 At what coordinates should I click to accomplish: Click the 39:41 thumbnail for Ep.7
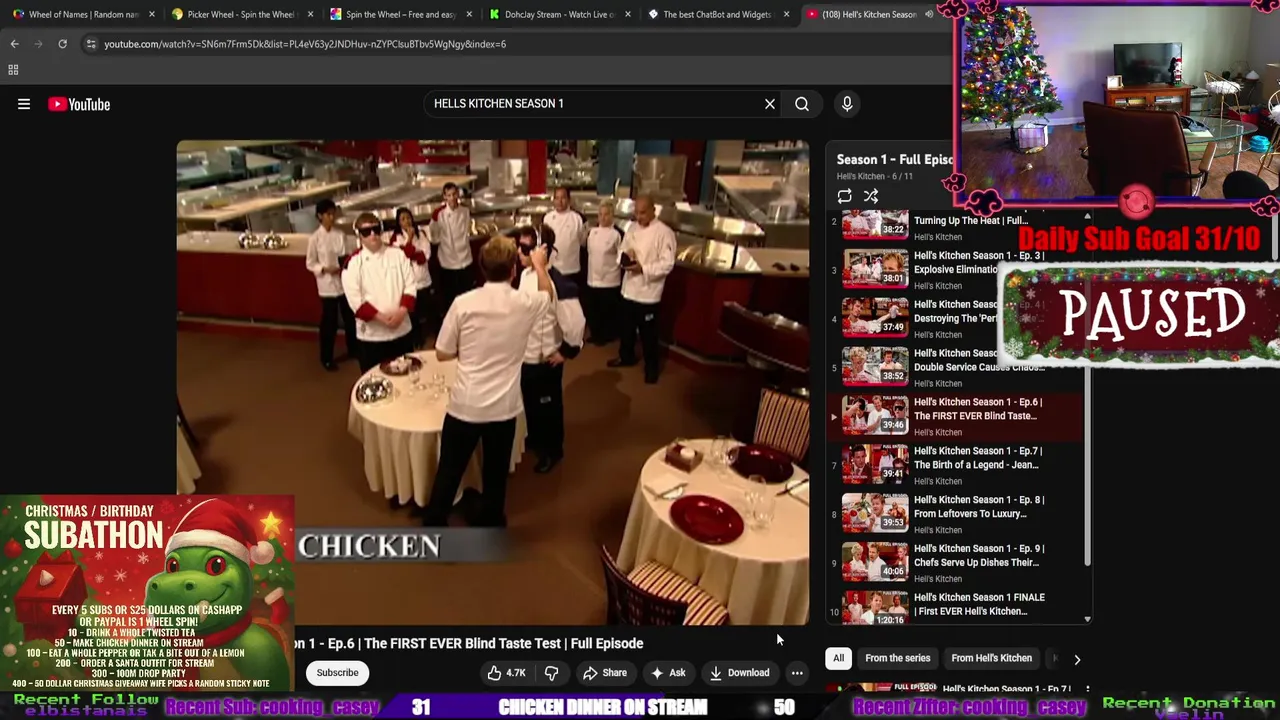875,464
